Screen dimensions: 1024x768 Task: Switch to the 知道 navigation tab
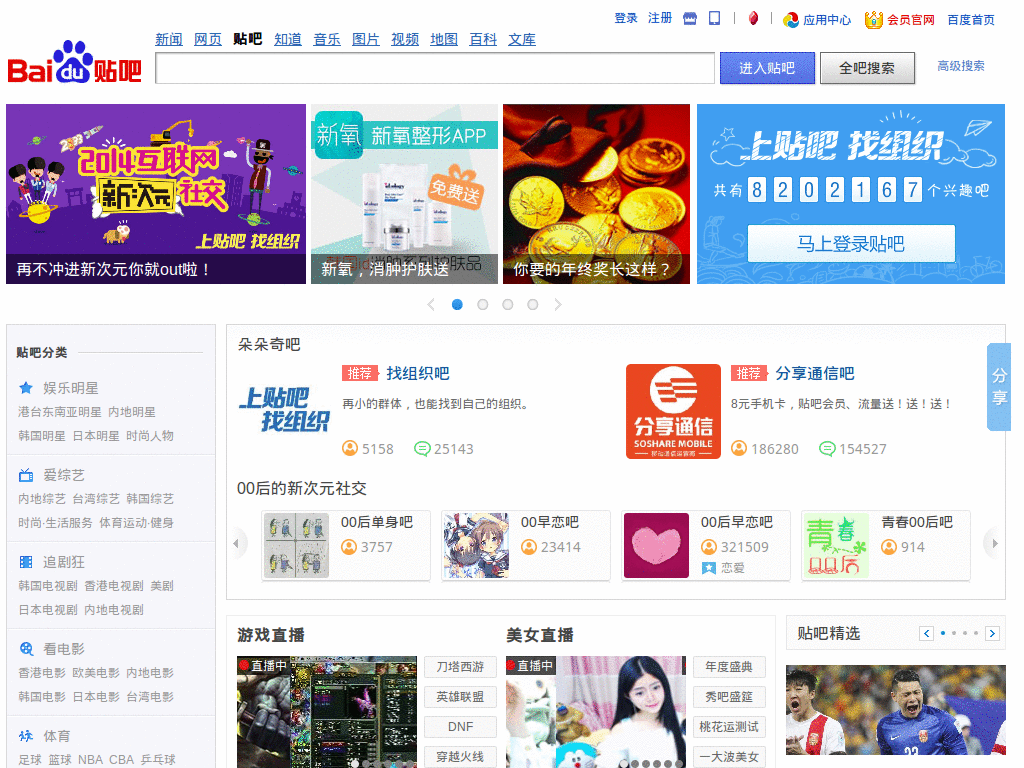(x=288, y=40)
